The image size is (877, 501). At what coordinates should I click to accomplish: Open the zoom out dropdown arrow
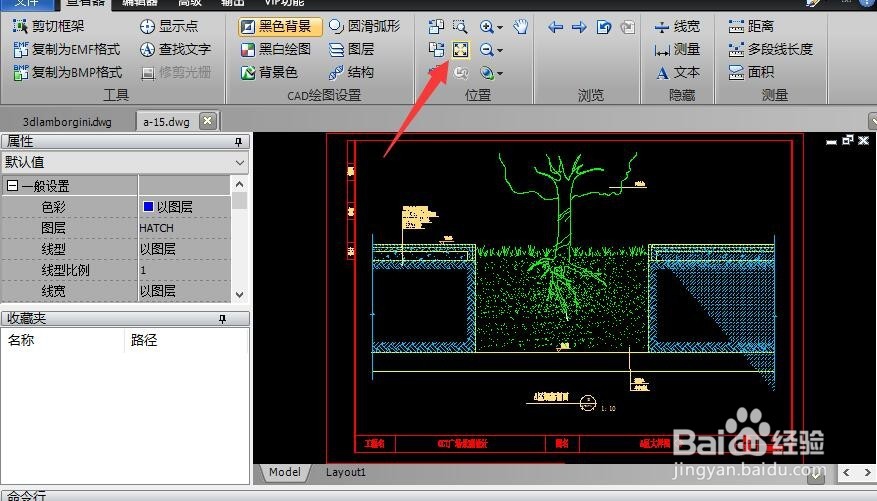500,50
